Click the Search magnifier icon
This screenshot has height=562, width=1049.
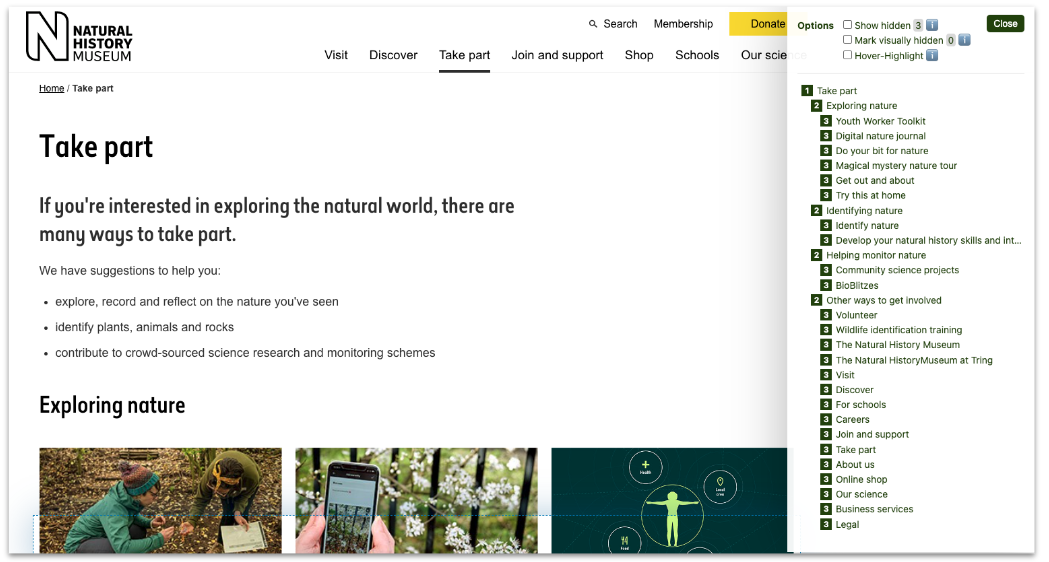[x=593, y=24]
